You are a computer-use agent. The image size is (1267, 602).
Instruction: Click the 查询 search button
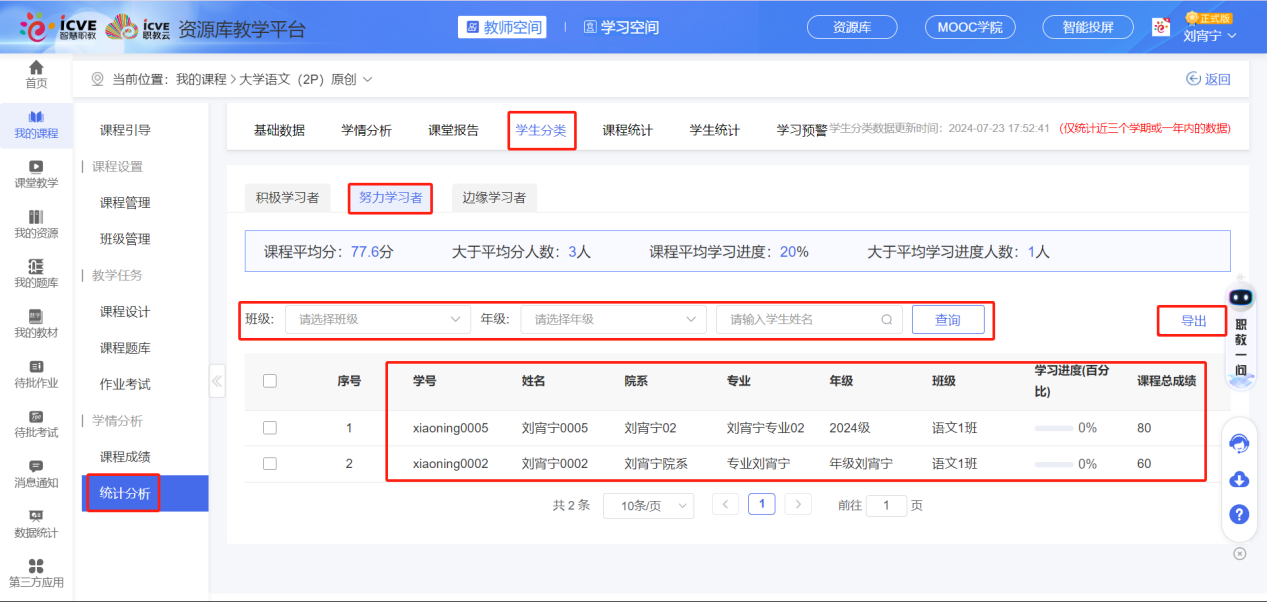947,320
